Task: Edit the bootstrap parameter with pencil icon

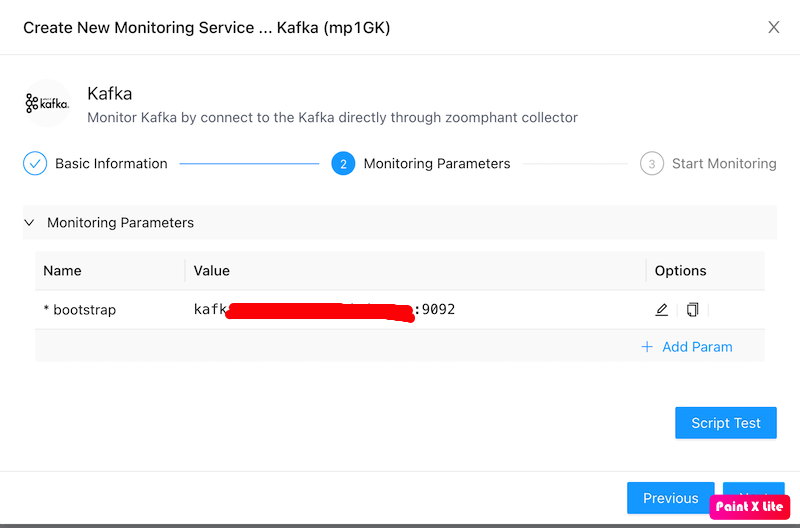Action: [x=661, y=310]
